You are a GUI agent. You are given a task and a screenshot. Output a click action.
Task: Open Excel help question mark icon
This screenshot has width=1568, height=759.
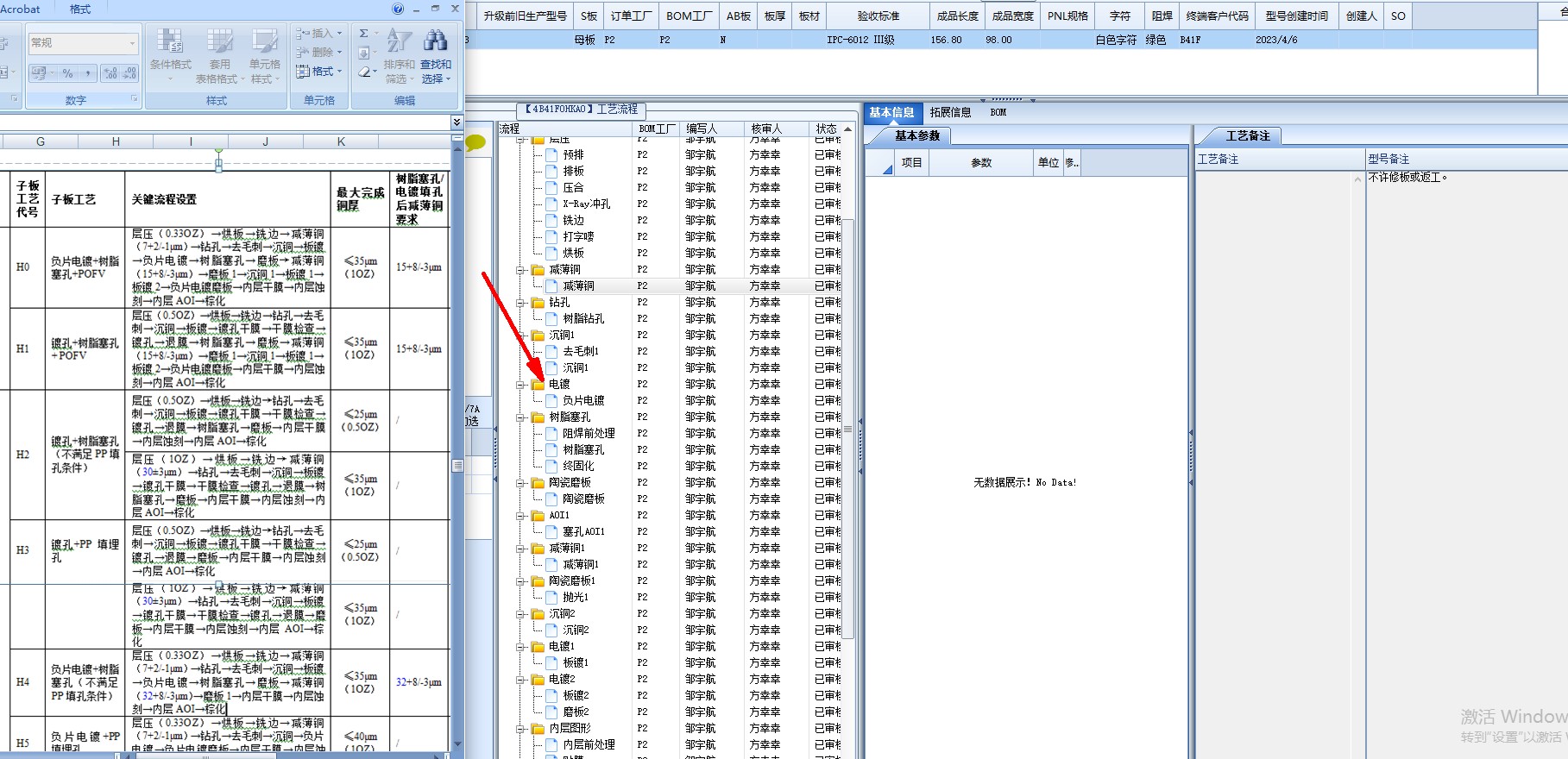pos(398,9)
